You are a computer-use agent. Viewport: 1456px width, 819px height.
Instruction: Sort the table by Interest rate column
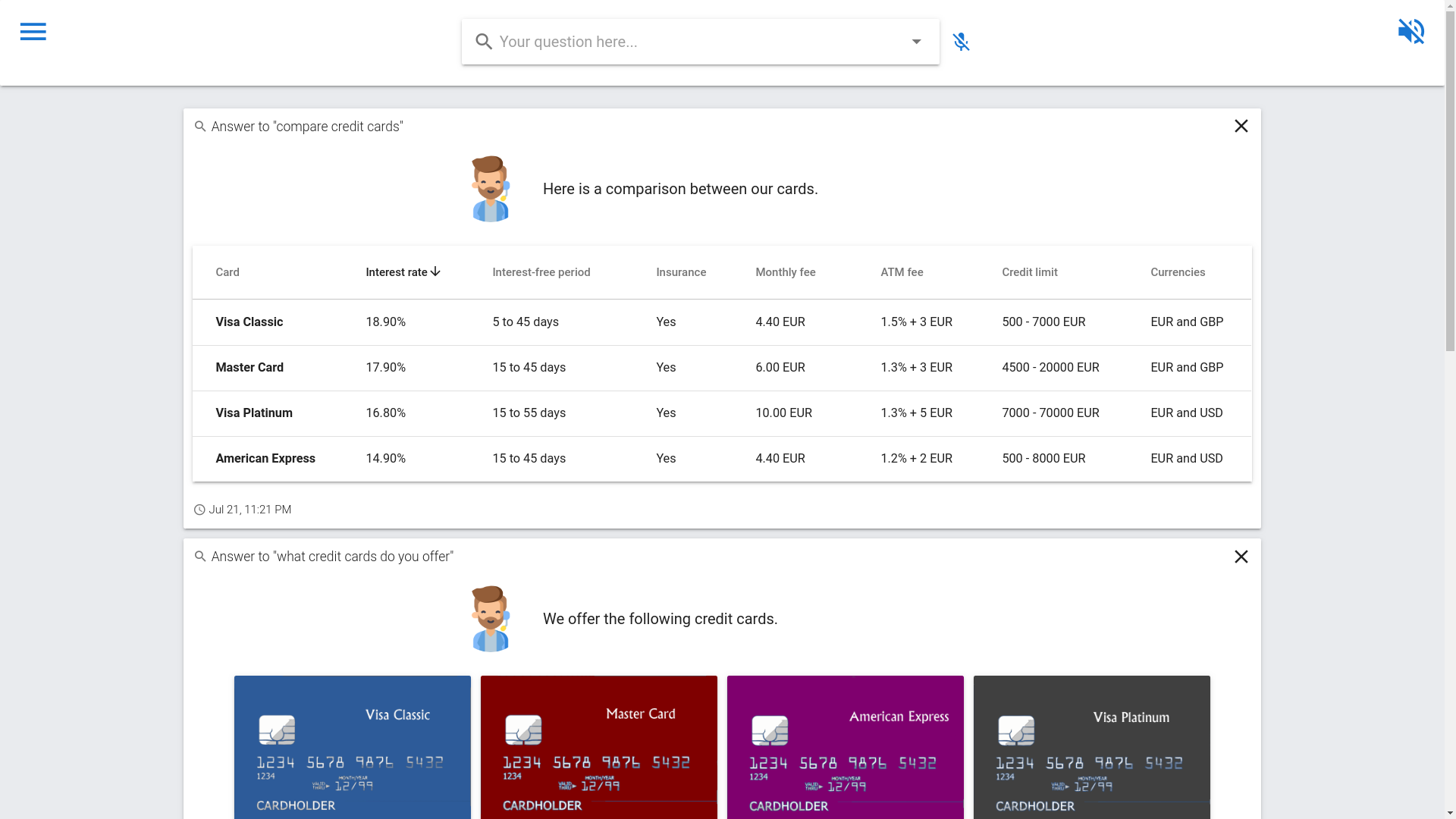point(396,272)
